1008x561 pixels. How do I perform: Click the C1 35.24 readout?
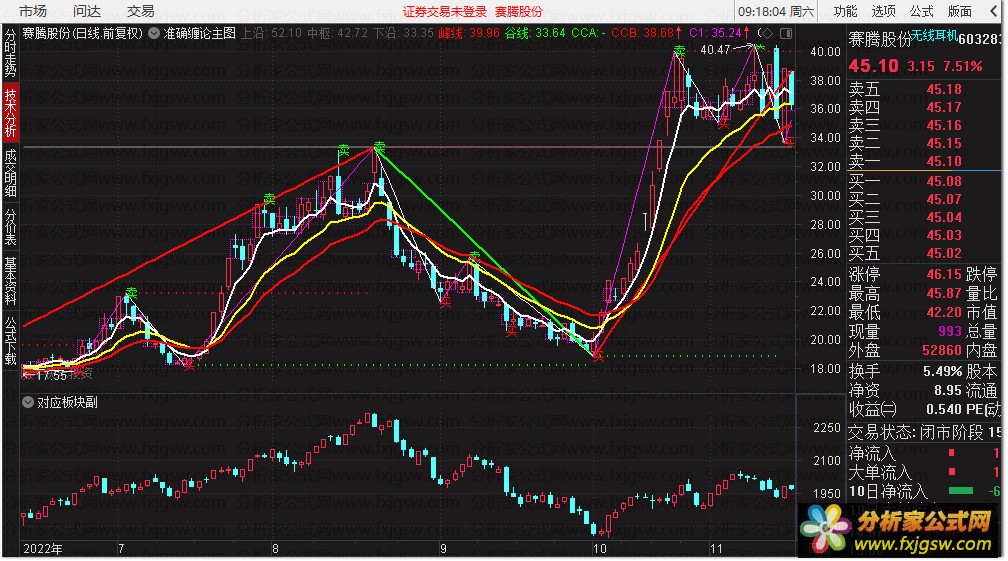719,33
